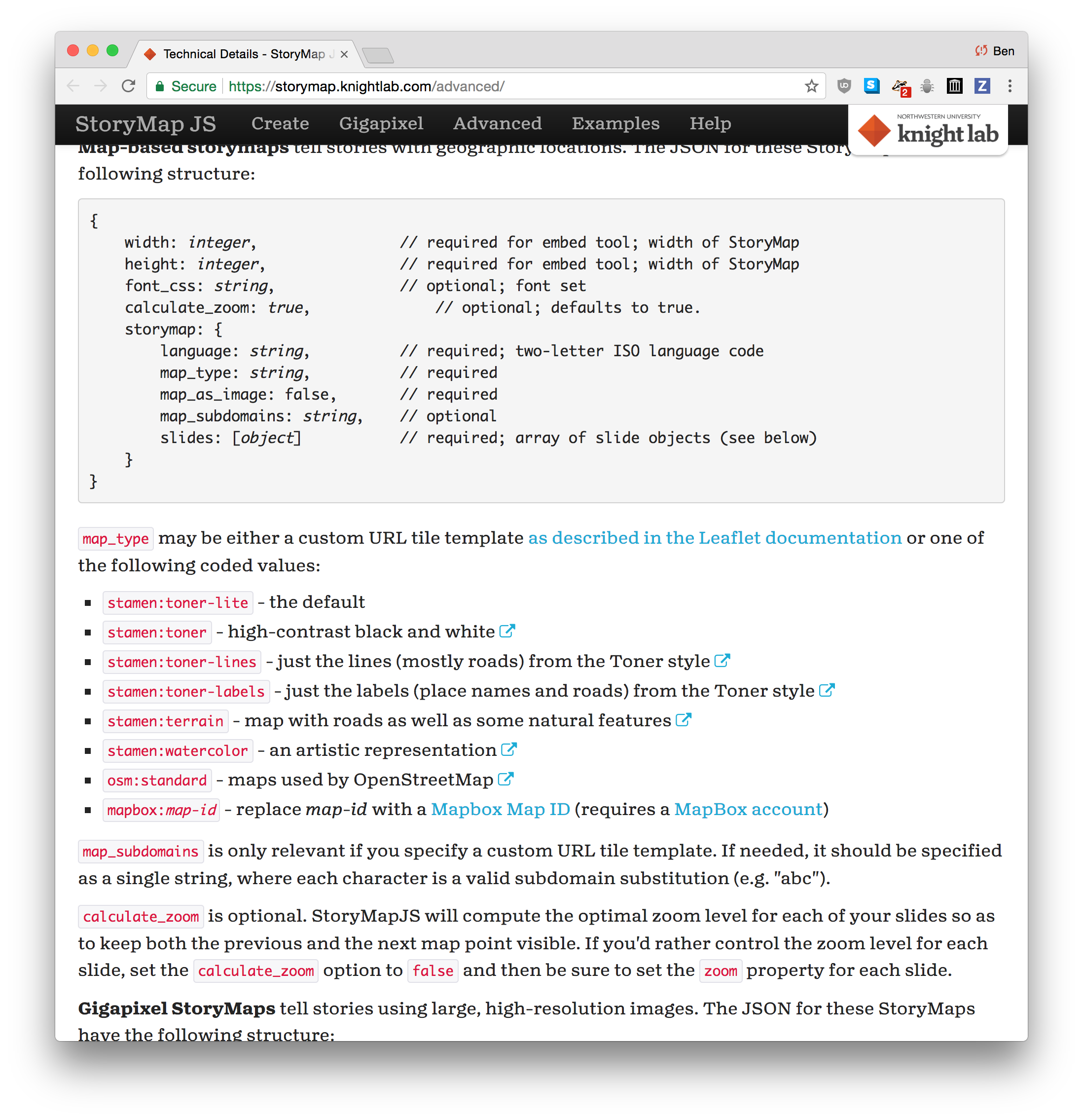Image resolution: width=1083 pixels, height=1120 pixels.
Task: Click the 'height: integer,' code line
Action: click(x=195, y=264)
